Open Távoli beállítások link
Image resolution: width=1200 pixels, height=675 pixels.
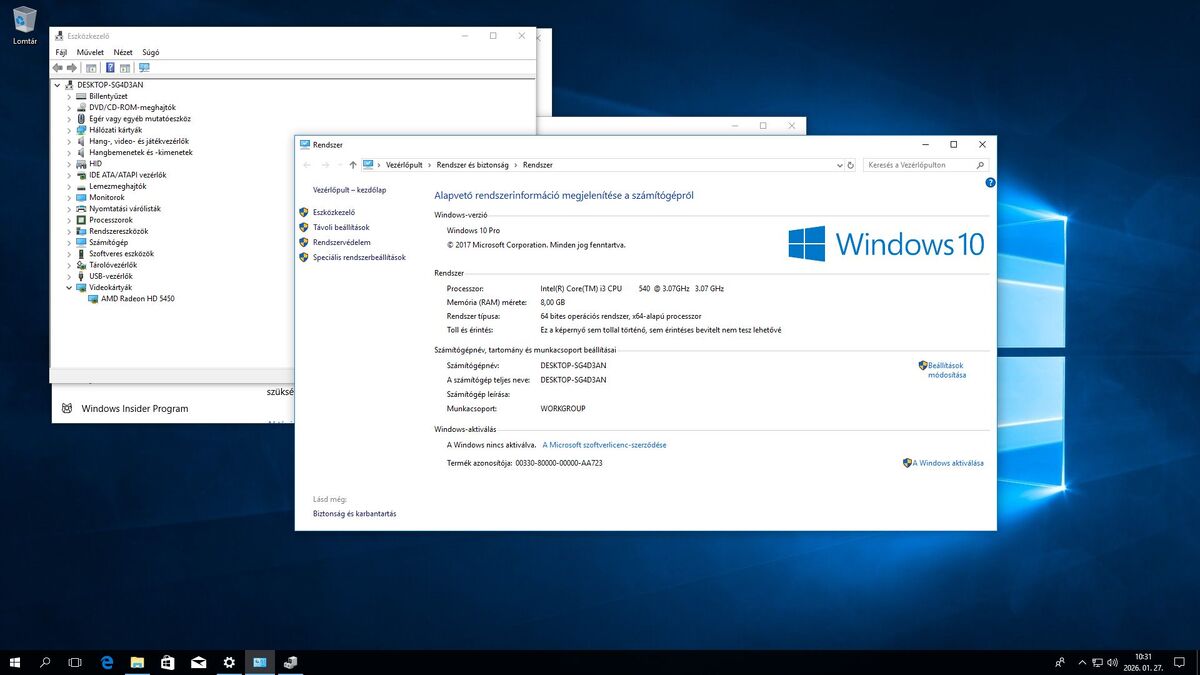[x=341, y=227]
